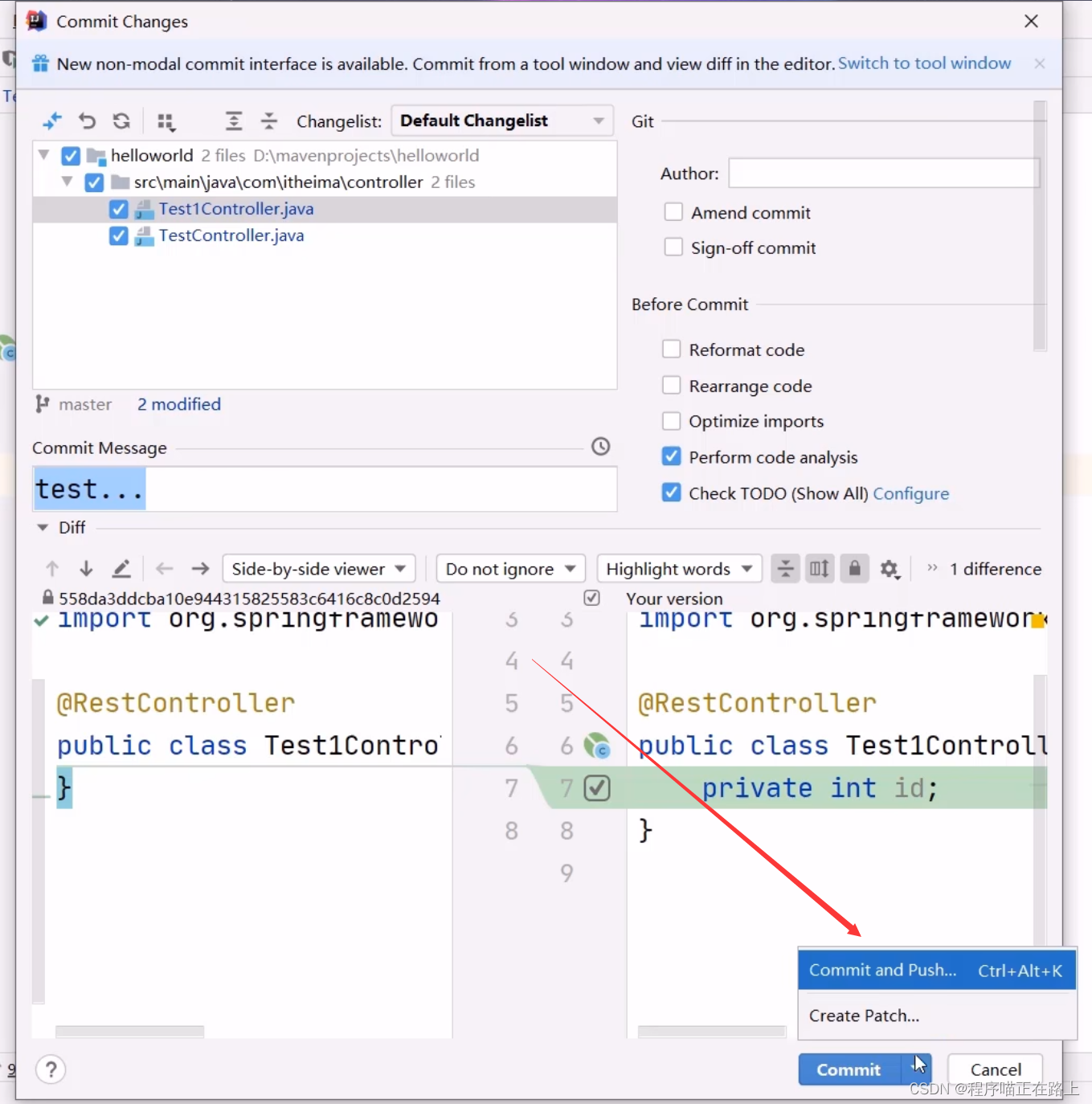
Task: Toggle the controller folder checkbox
Action: (x=94, y=182)
